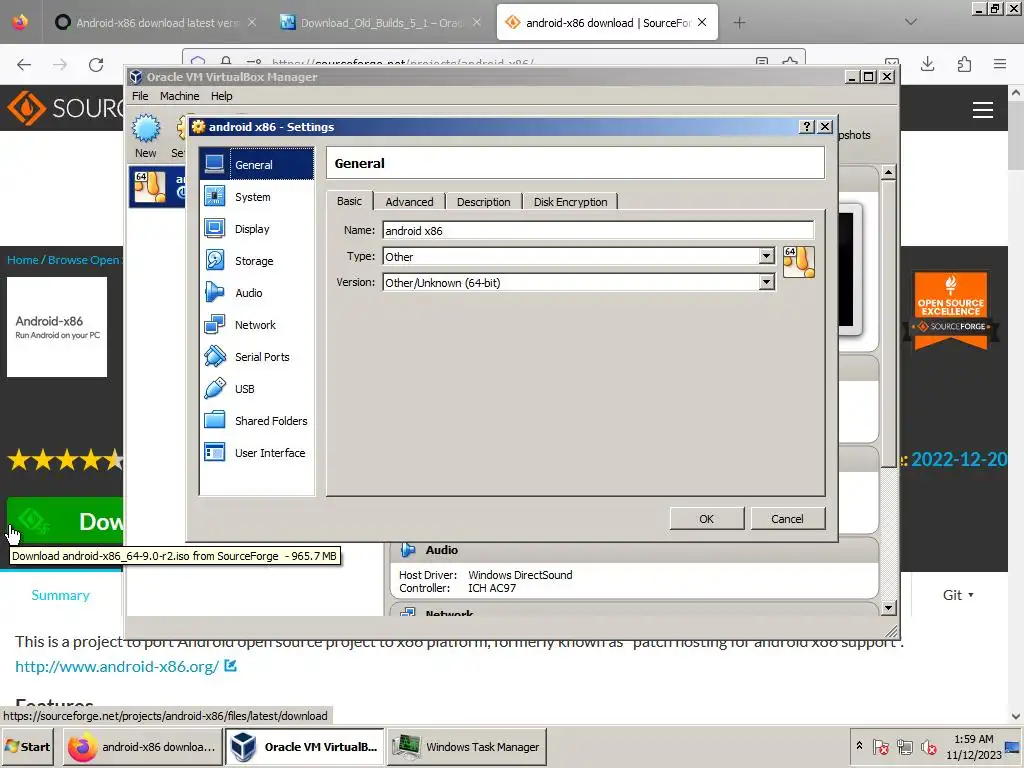The height and width of the screenshot is (768, 1024).
Task: Select android x86 VM in VirtualBox machine list
Action: point(157,186)
